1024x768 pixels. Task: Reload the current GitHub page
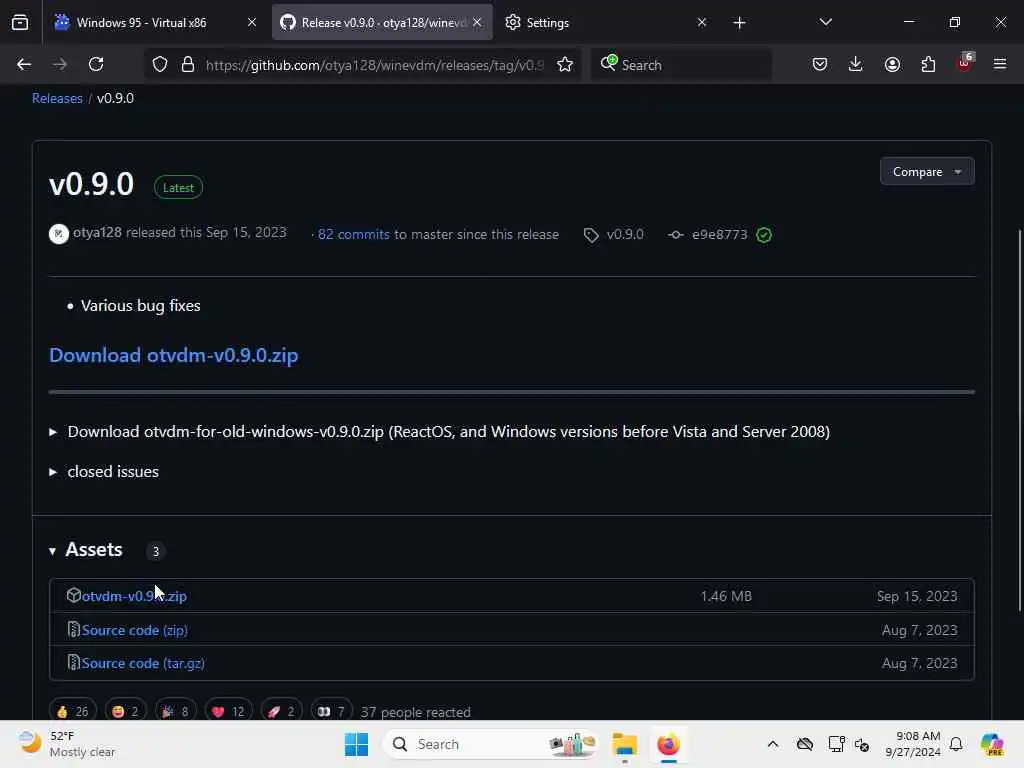coord(96,64)
